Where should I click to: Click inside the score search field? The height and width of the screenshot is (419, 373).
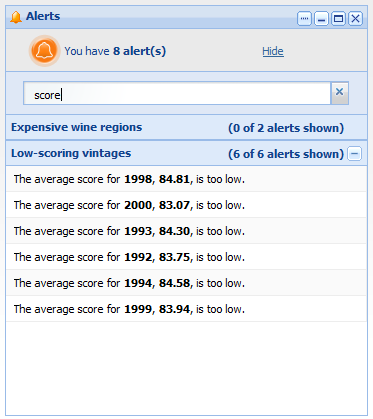pyautogui.click(x=177, y=93)
